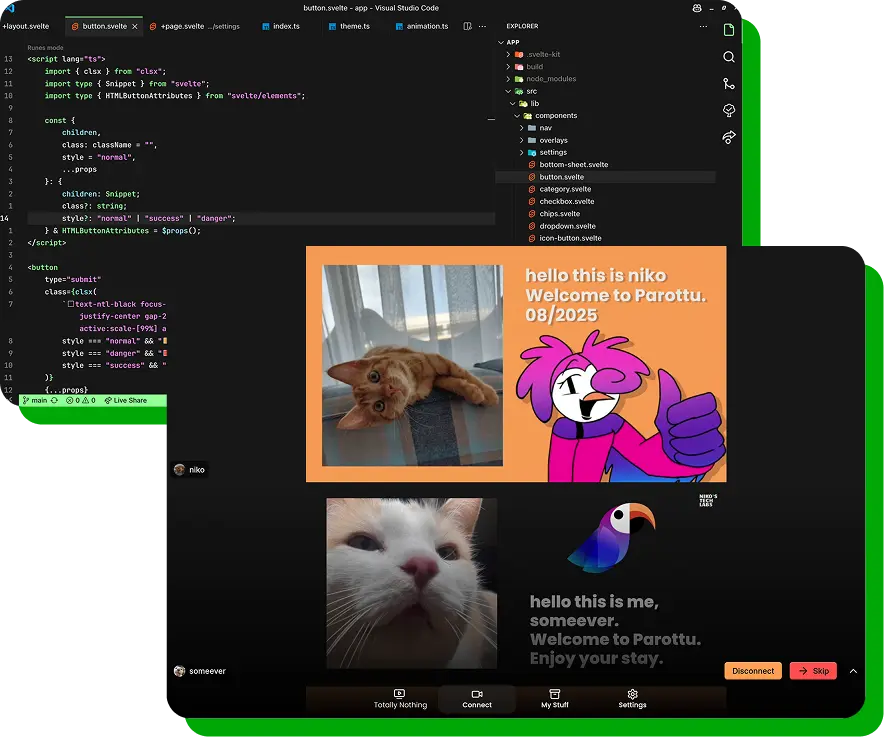The image size is (884, 737).
Task: Open chips.svelte file
Action: click(x=554, y=214)
